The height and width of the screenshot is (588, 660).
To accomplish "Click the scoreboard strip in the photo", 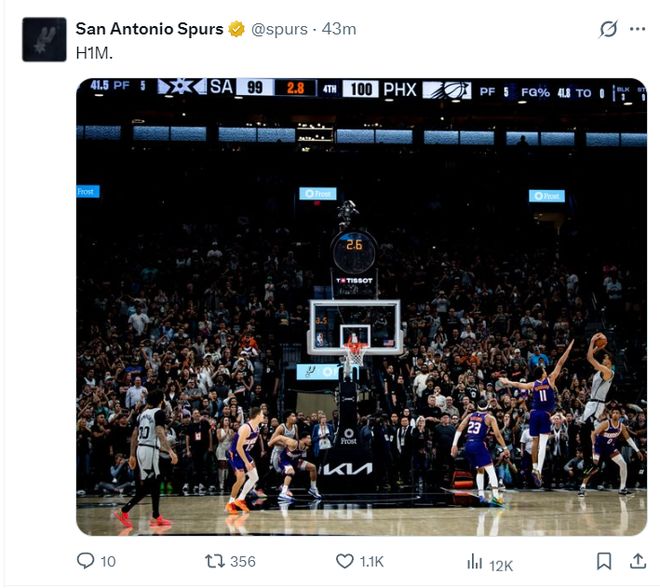I will pyautogui.click(x=361, y=89).
